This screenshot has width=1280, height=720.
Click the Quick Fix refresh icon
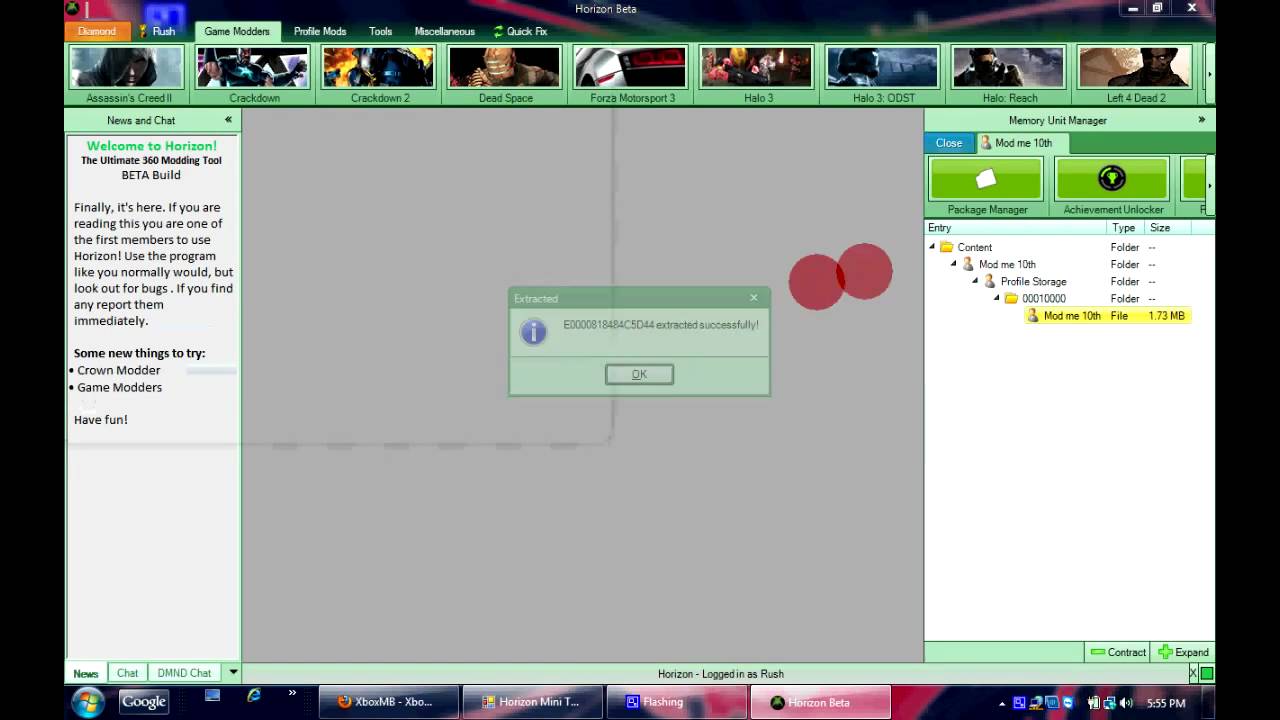[x=498, y=31]
